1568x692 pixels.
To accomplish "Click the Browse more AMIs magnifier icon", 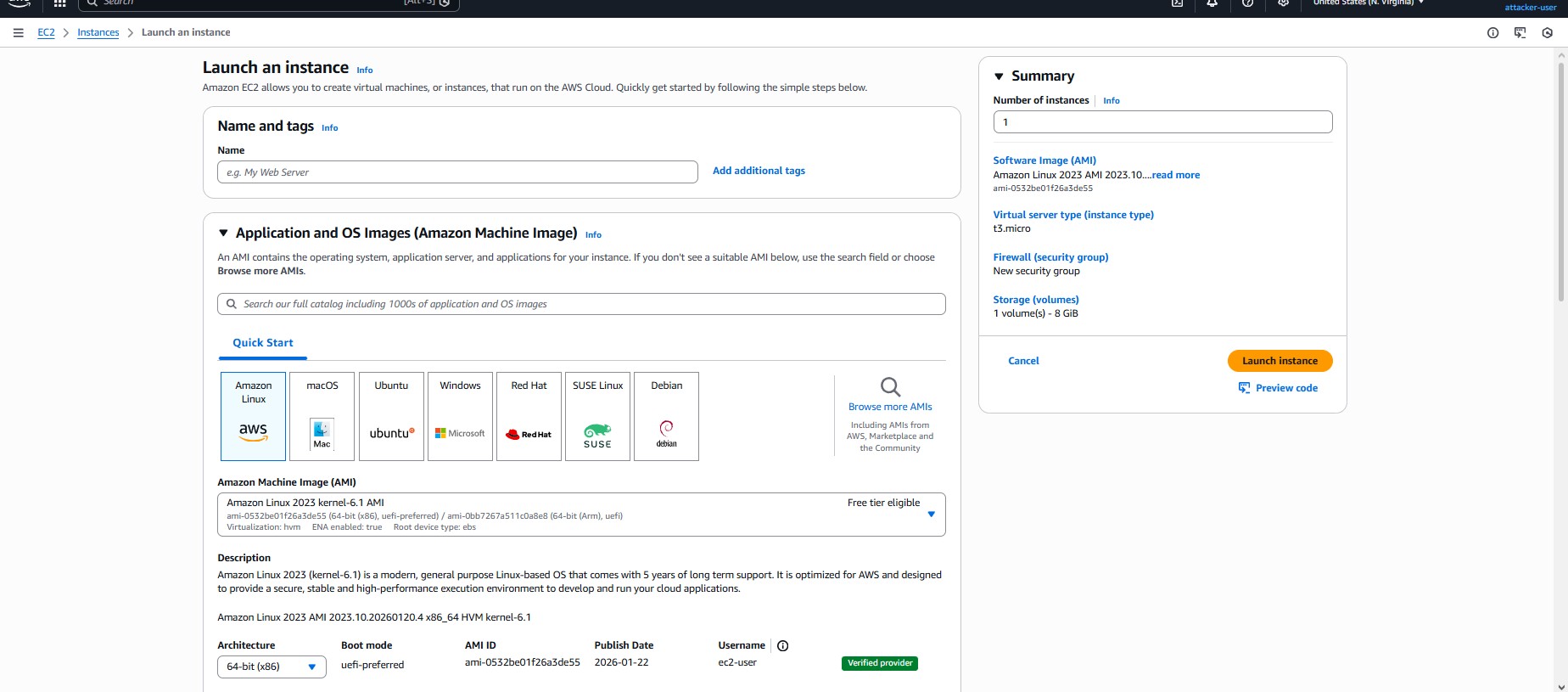I will pyautogui.click(x=889, y=387).
